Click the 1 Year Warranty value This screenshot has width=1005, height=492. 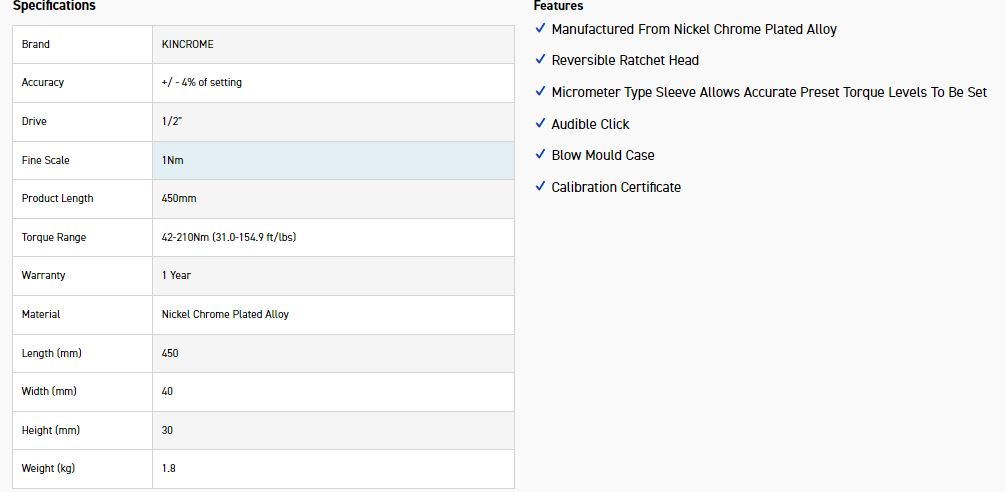point(176,275)
